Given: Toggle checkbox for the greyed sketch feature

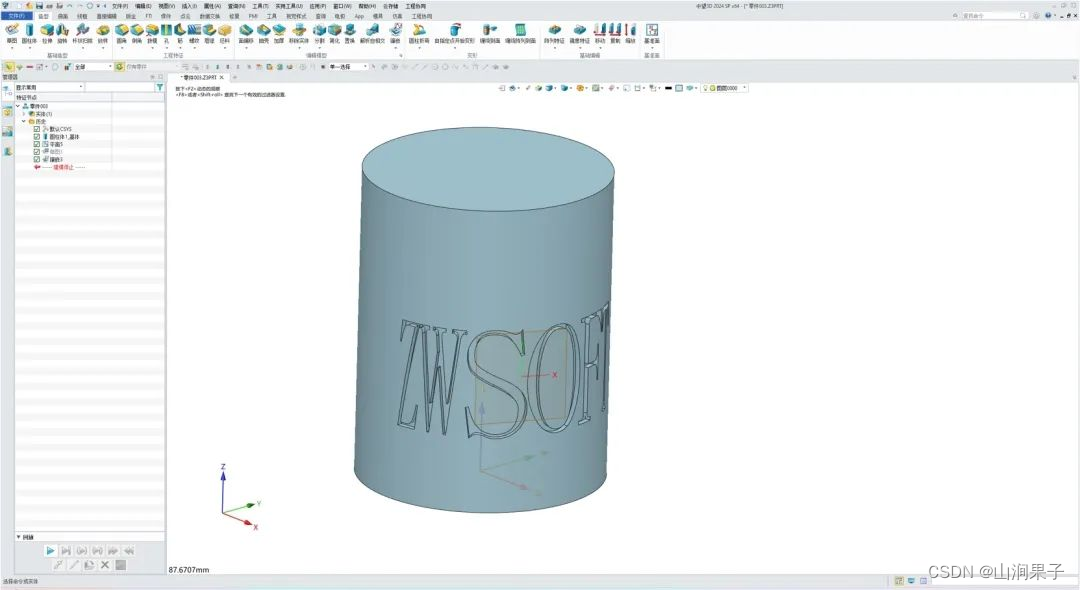Looking at the screenshot, I should pos(37,151).
